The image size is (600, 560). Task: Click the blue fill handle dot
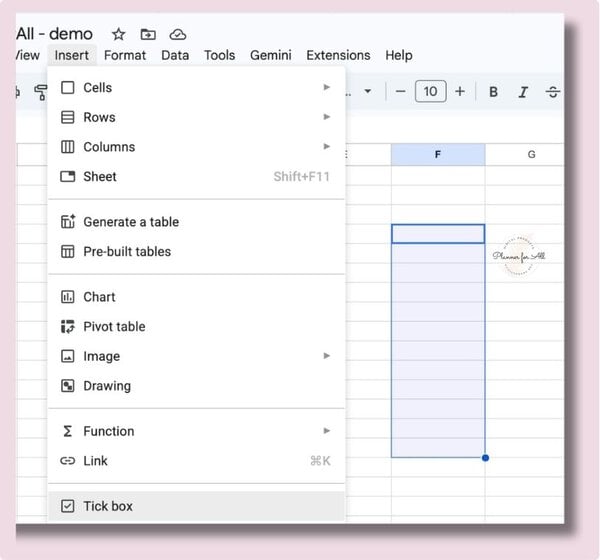coord(485,458)
